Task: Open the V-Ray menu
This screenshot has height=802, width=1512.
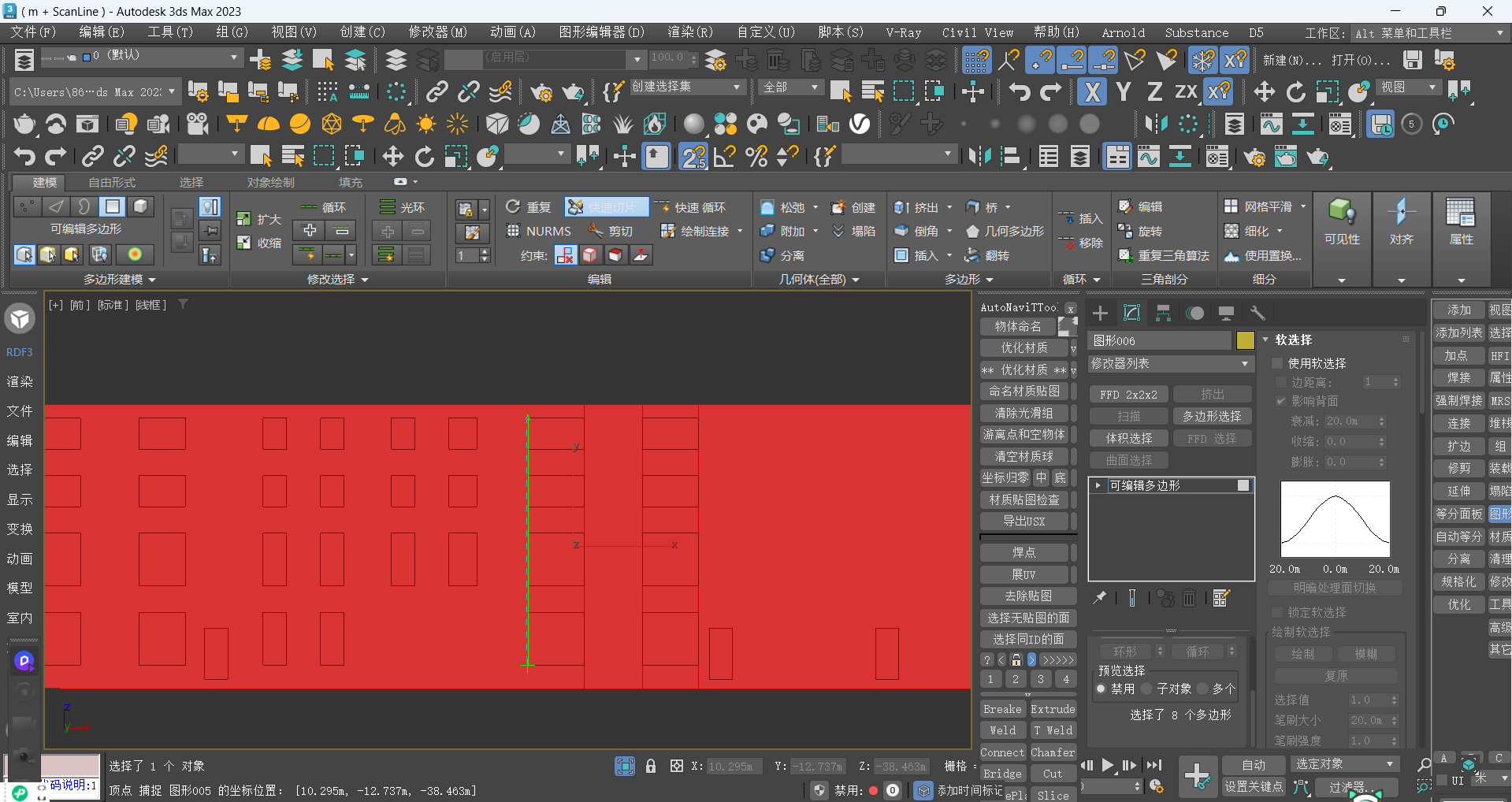Action: 903,32
